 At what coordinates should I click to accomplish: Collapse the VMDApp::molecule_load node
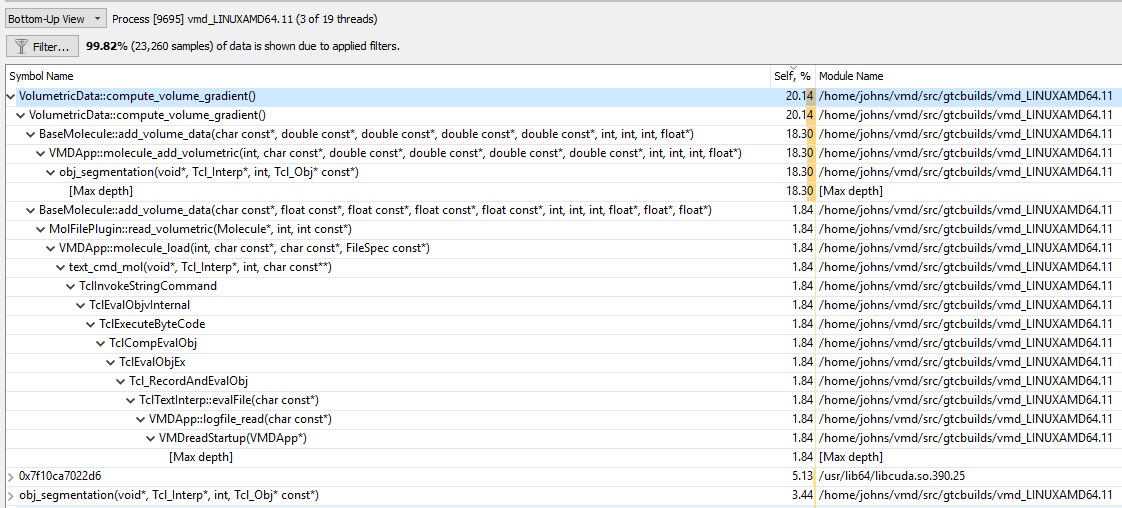pyautogui.click(x=50, y=248)
